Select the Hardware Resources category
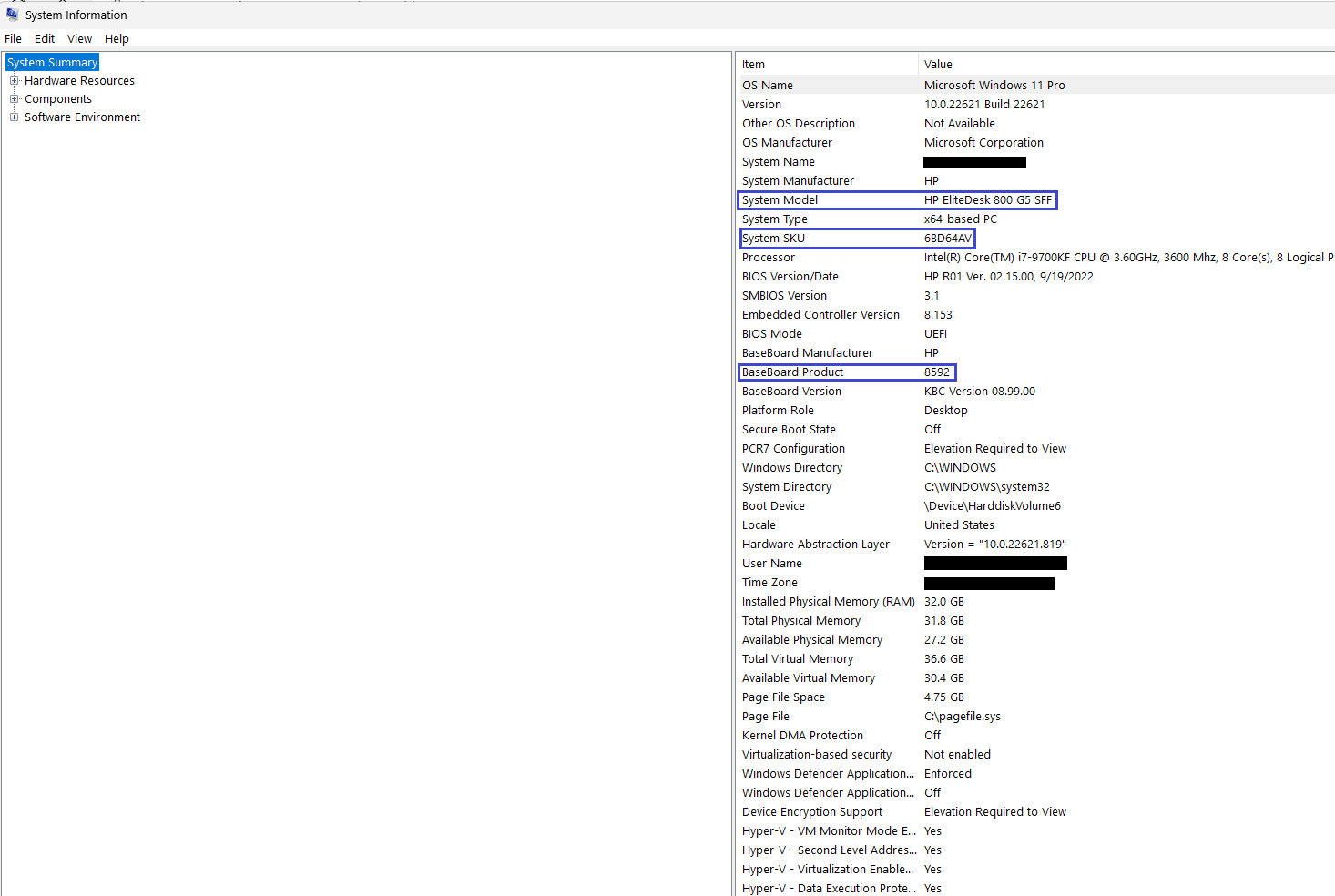1335x896 pixels. [x=80, y=80]
